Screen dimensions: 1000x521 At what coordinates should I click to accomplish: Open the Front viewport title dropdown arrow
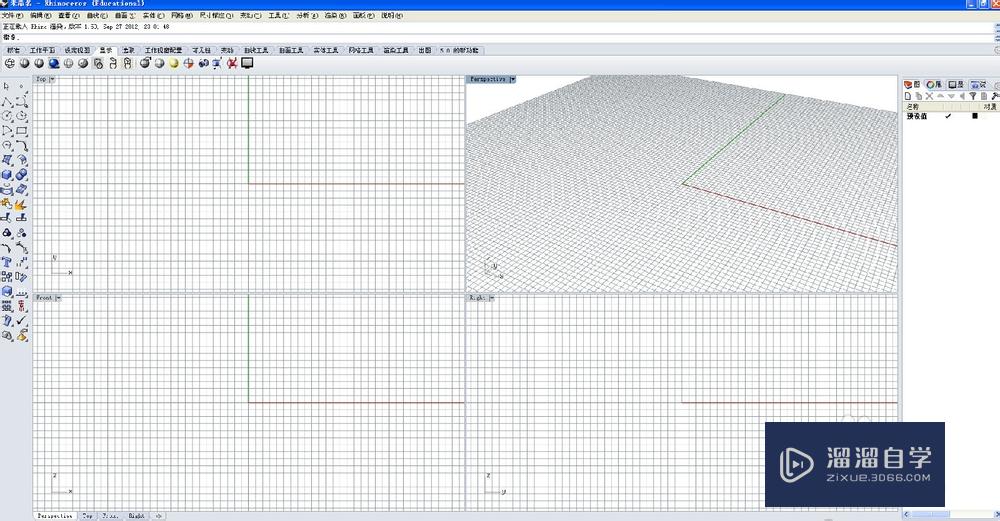(58, 298)
